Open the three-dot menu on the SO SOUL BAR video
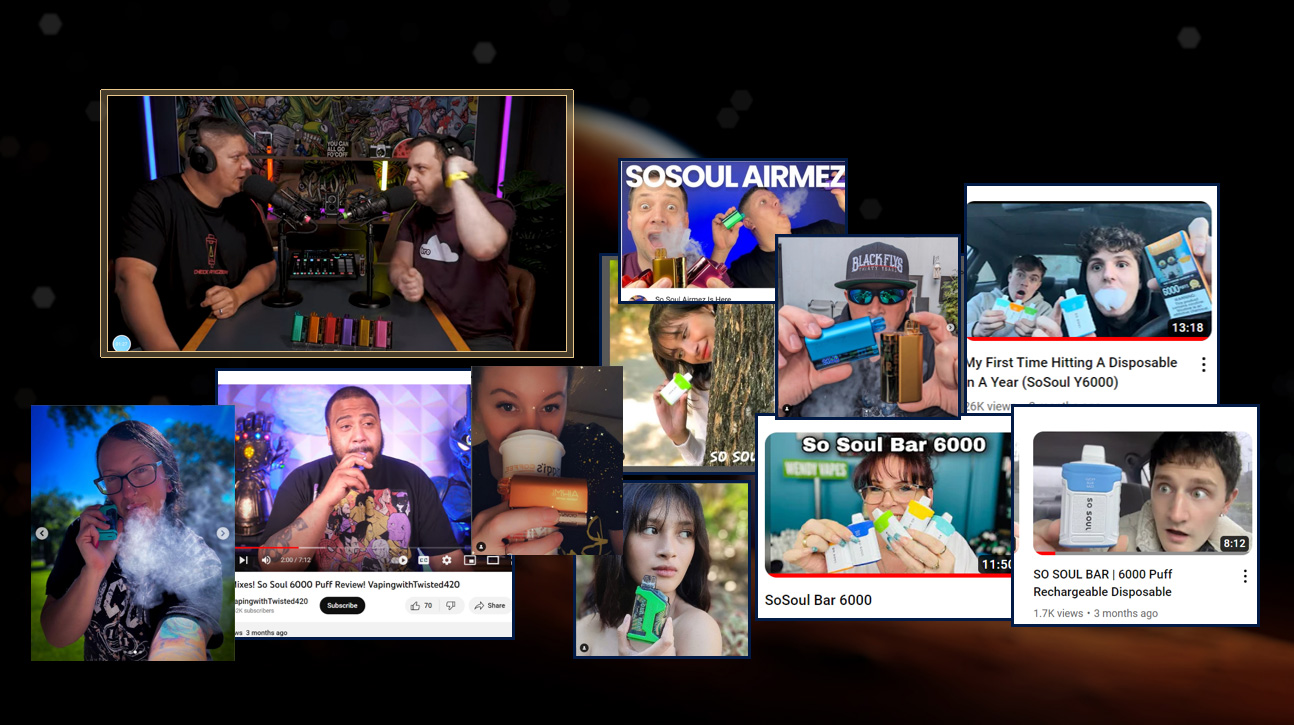Image resolution: width=1294 pixels, height=725 pixels. click(1245, 576)
